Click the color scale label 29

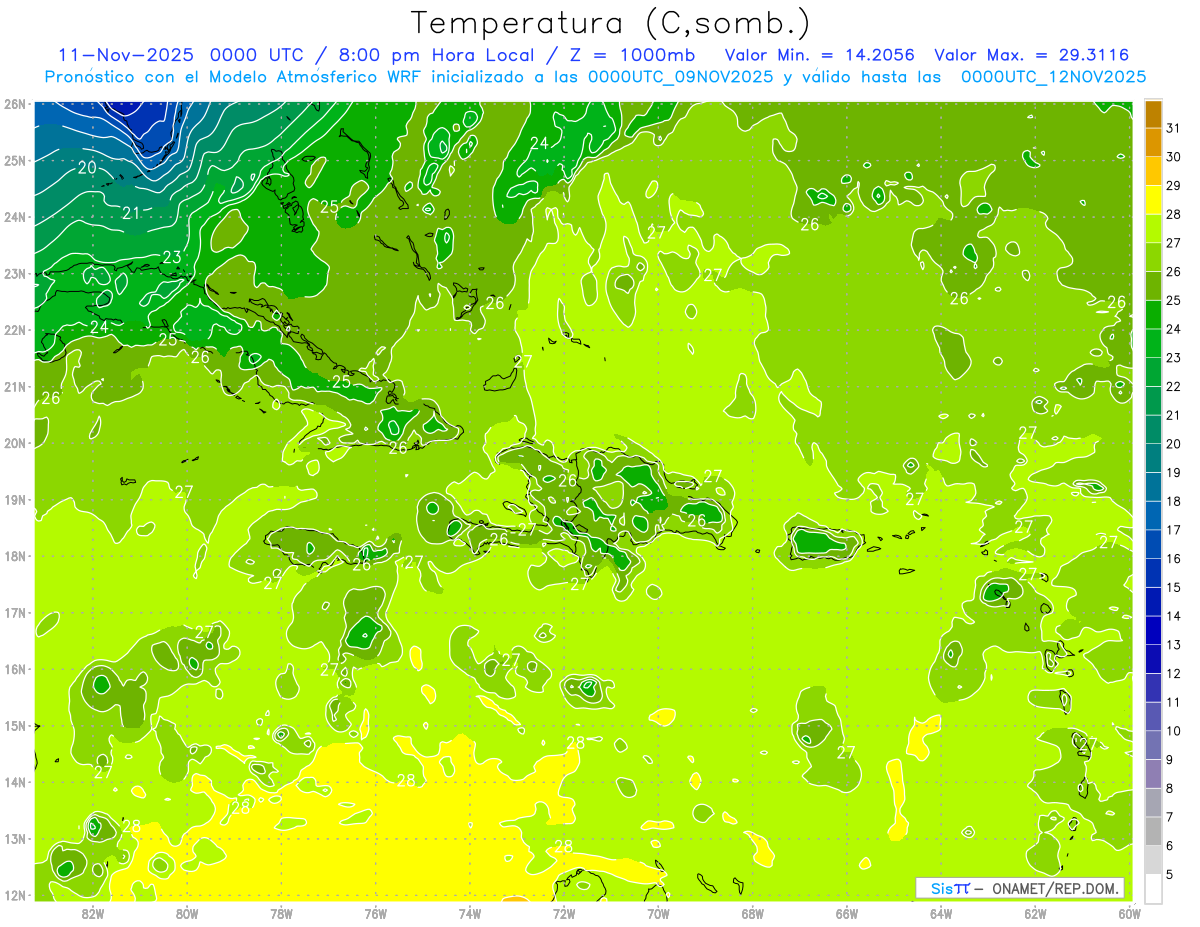1174,186
